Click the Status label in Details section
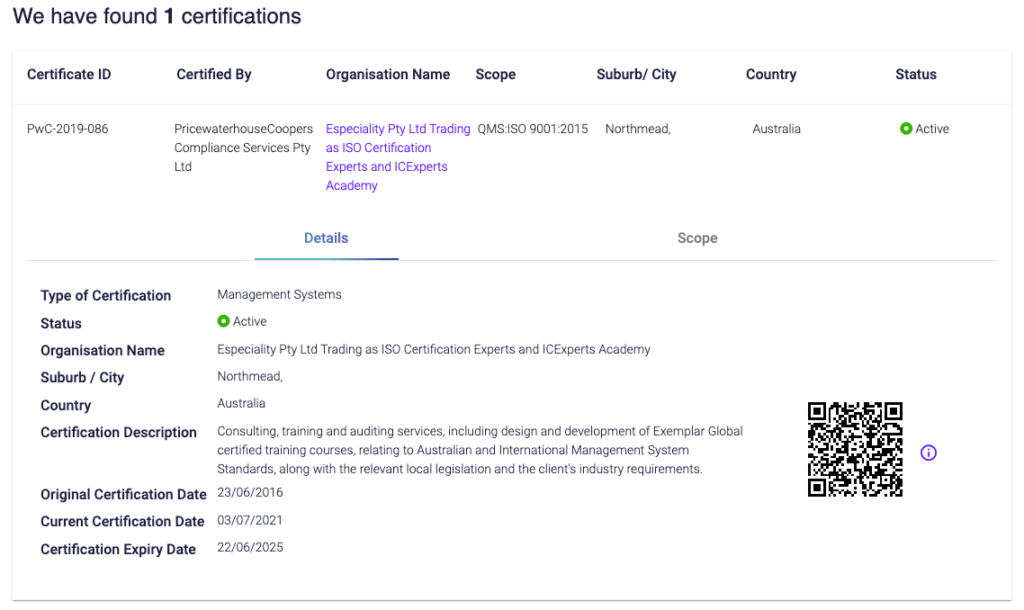This screenshot has height=610, width=1024. (x=61, y=323)
